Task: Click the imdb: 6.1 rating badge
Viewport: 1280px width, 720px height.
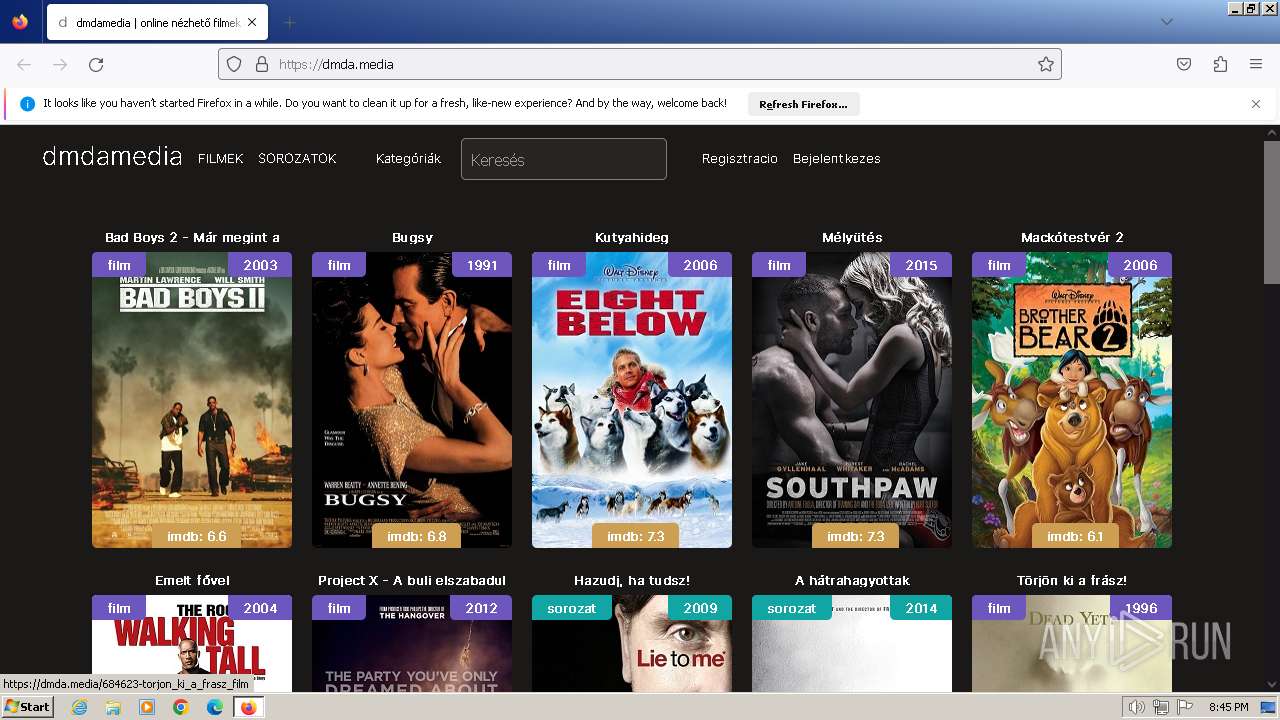Action: [x=1076, y=536]
